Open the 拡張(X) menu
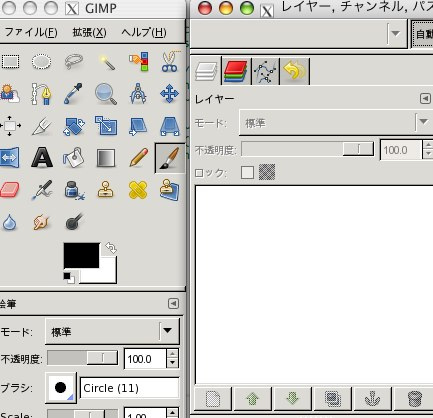 [89, 32]
